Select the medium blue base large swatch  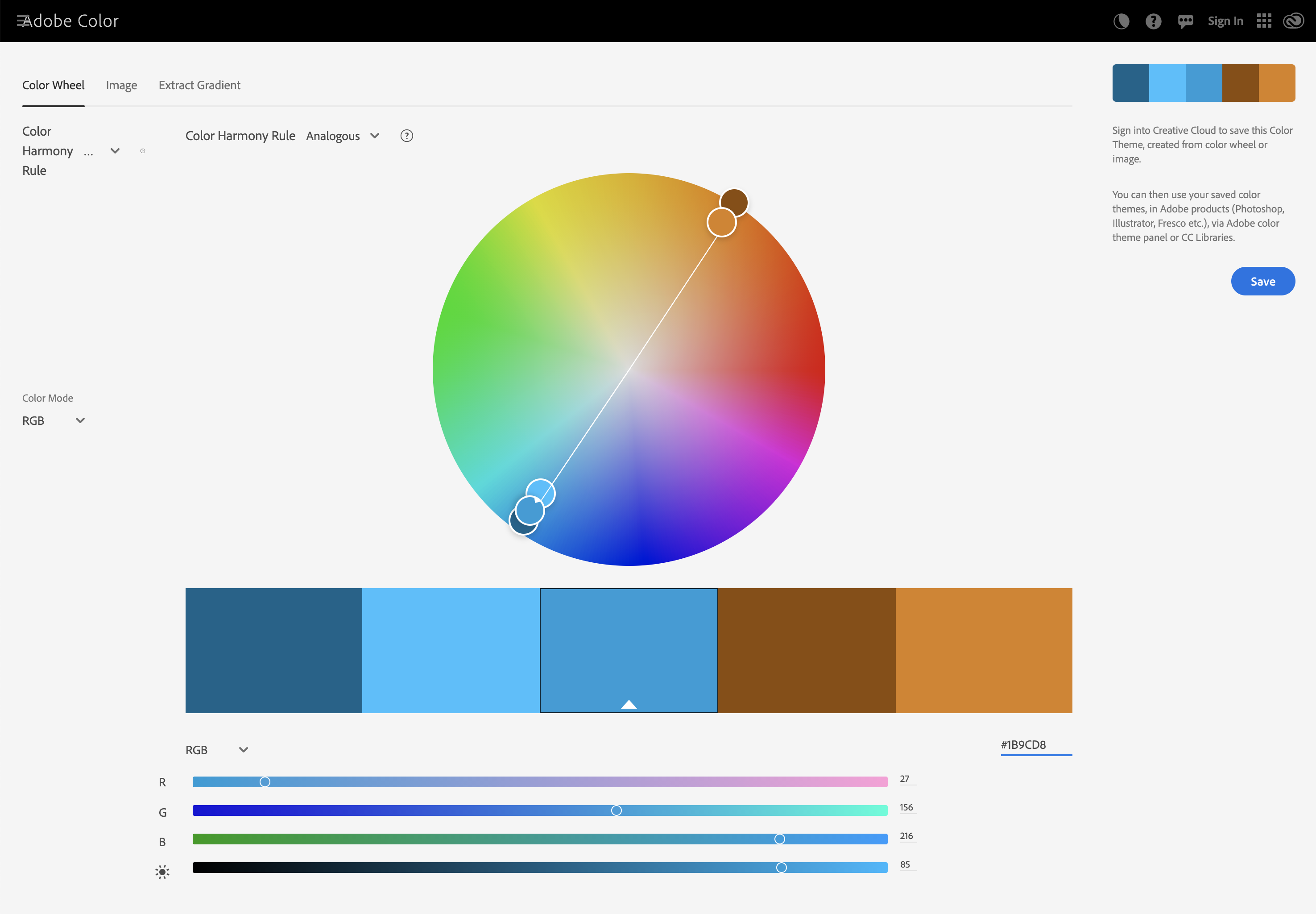tap(629, 650)
